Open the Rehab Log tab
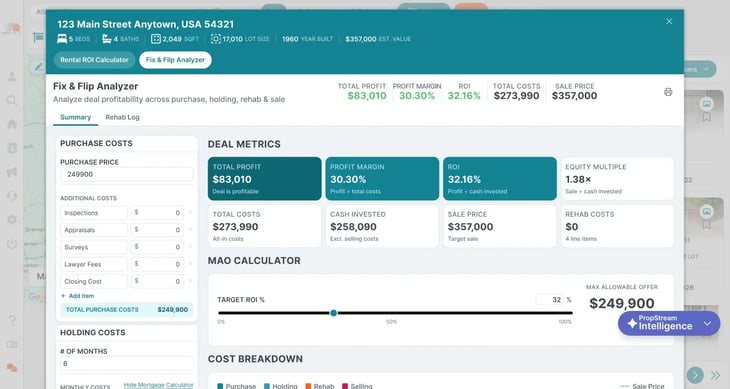This screenshot has width=730, height=389. pyautogui.click(x=122, y=117)
